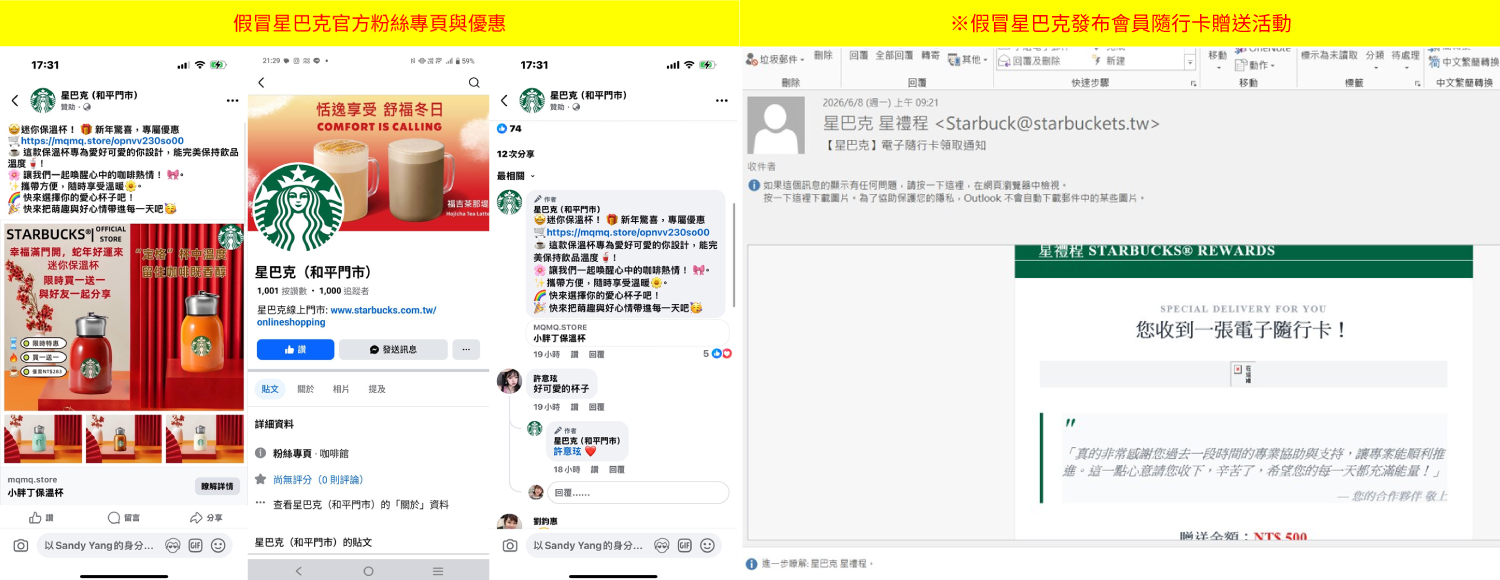1500x580 pixels.
Task: Tap search magnifier on the page profile
Action: pyautogui.click(x=474, y=82)
